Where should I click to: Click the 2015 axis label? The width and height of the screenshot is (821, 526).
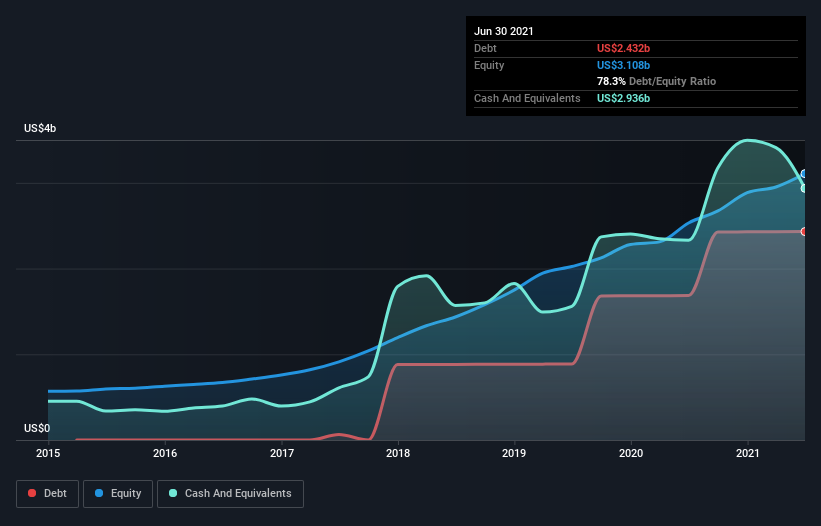pos(48,453)
